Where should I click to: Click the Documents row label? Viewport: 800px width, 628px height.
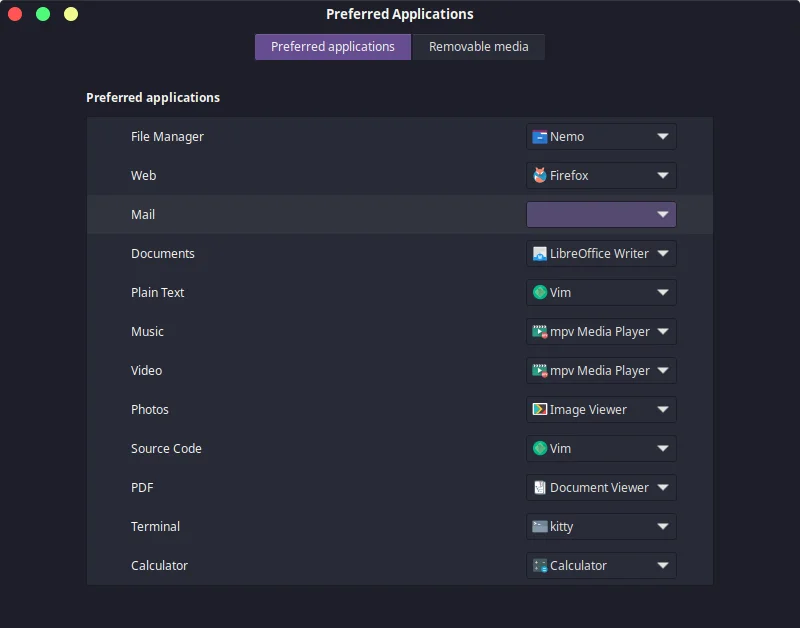[163, 254]
